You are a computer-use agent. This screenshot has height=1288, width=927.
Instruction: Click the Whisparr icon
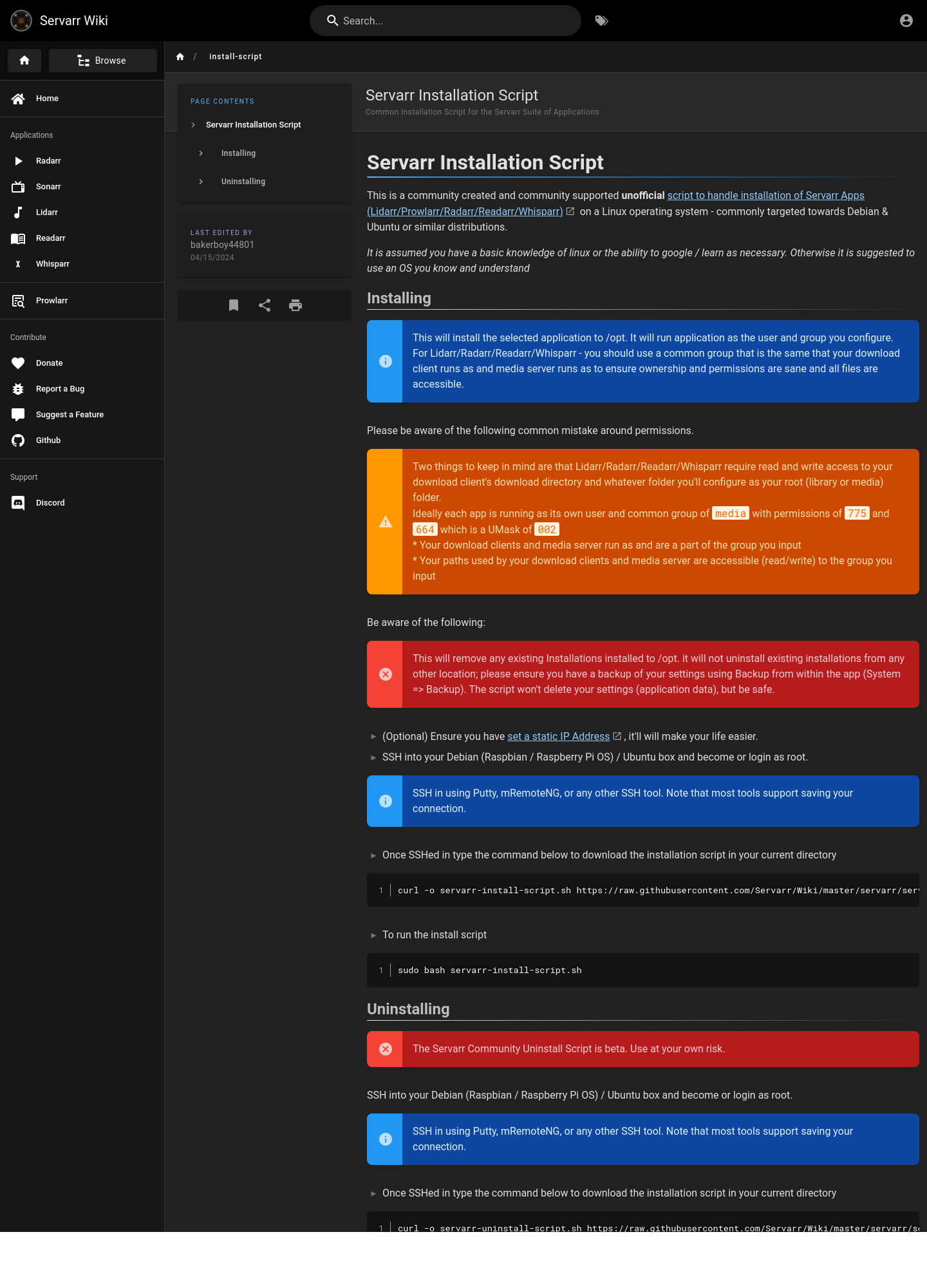tap(18, 264)
